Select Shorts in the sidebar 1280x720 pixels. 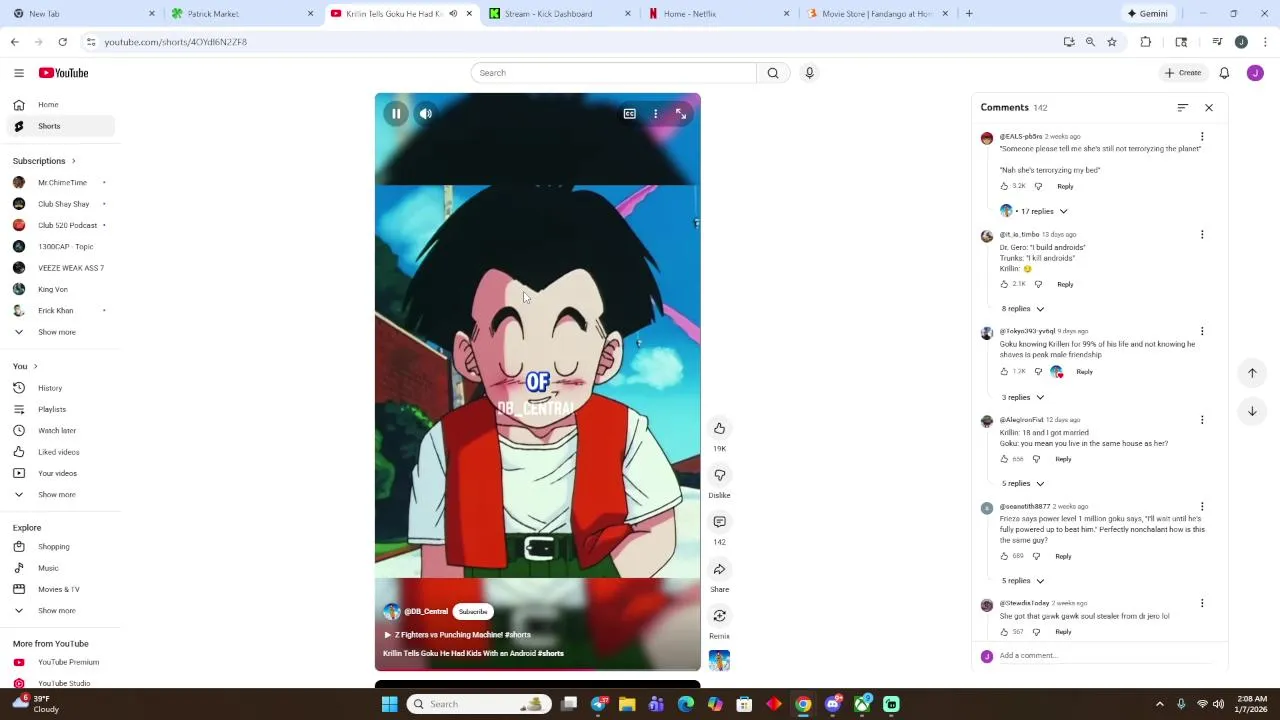(x=60, y=126)
